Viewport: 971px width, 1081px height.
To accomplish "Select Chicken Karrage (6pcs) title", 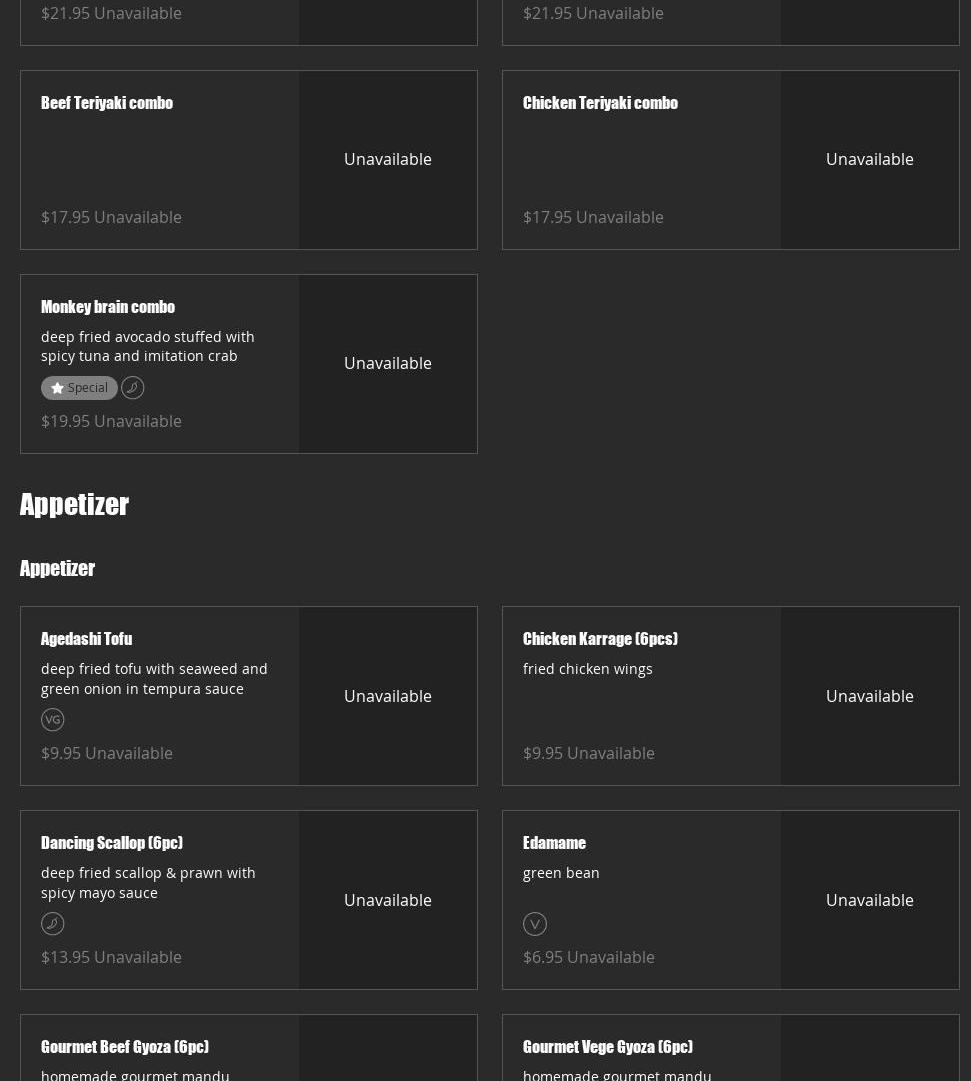I will click(600, 639).
